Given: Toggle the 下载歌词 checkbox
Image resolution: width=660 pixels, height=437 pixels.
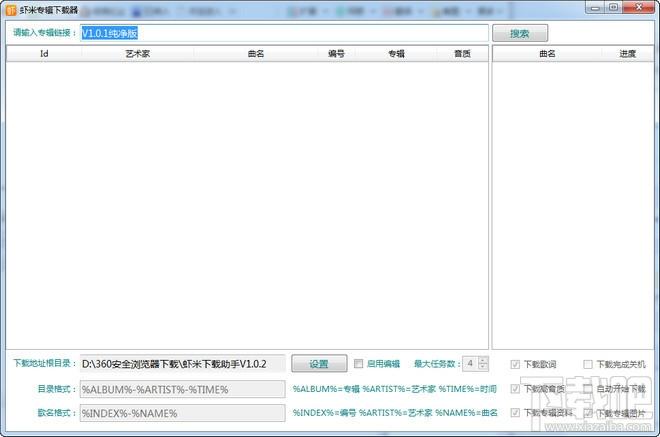Looking at the screenshot, I should (515, 364).
